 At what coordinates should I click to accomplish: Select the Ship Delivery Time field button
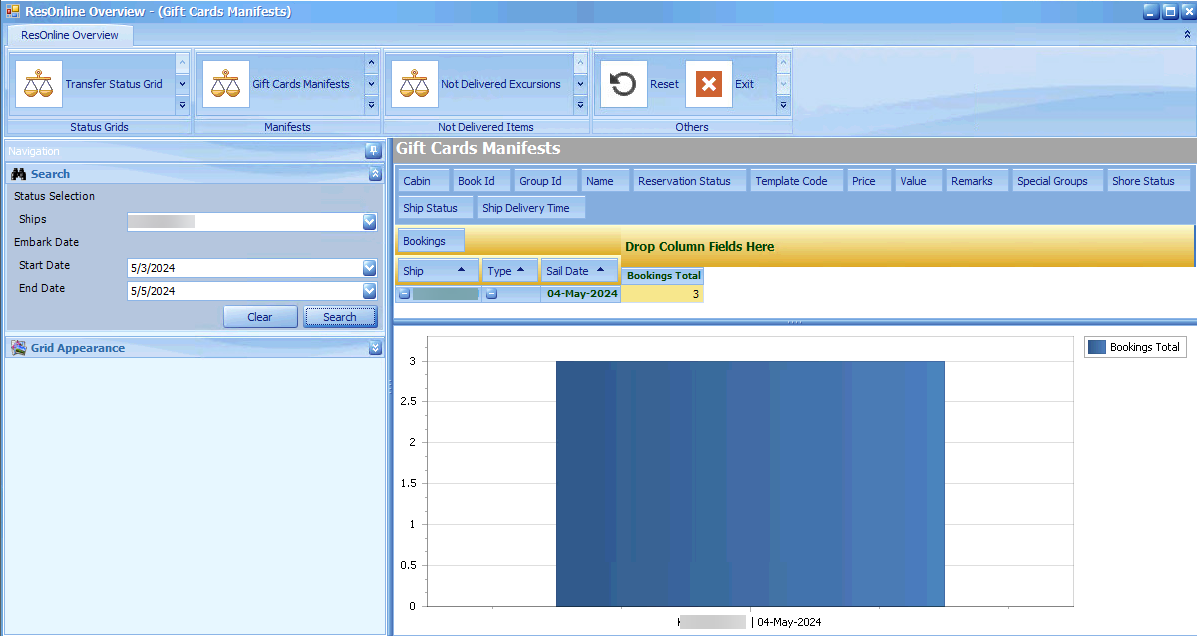(x=531, y=208)
